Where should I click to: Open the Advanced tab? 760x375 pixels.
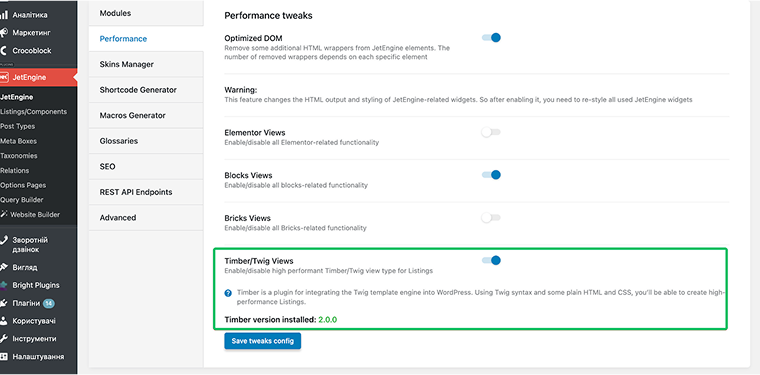(x=146, y=218)
